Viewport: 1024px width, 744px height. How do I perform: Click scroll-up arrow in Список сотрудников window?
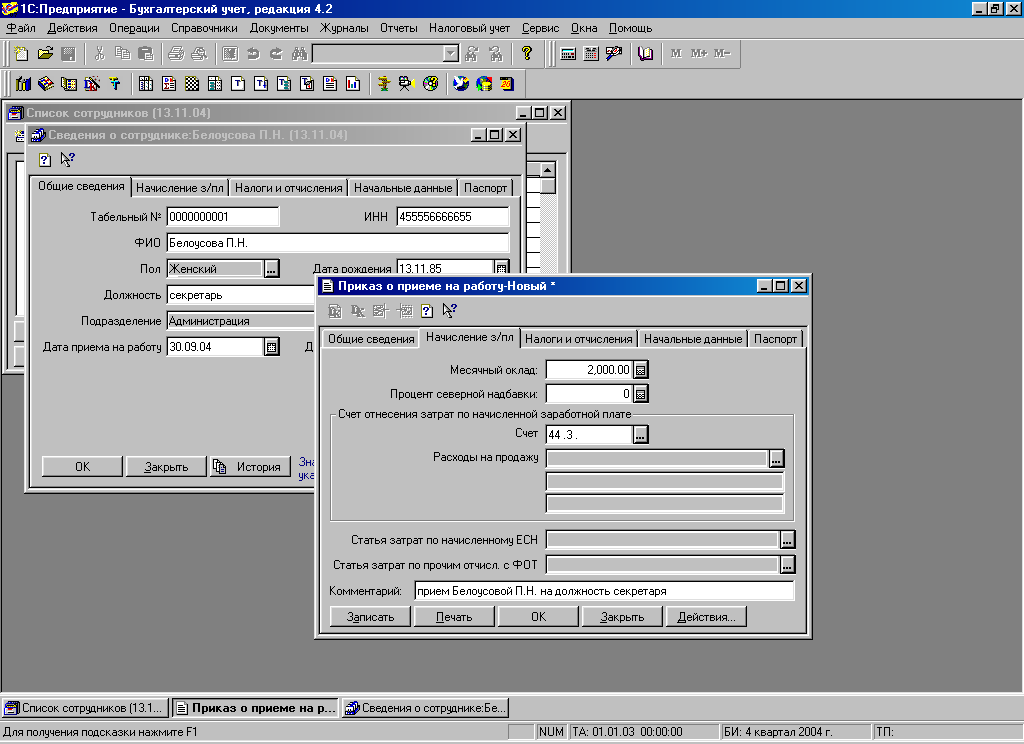coord(547,170)
